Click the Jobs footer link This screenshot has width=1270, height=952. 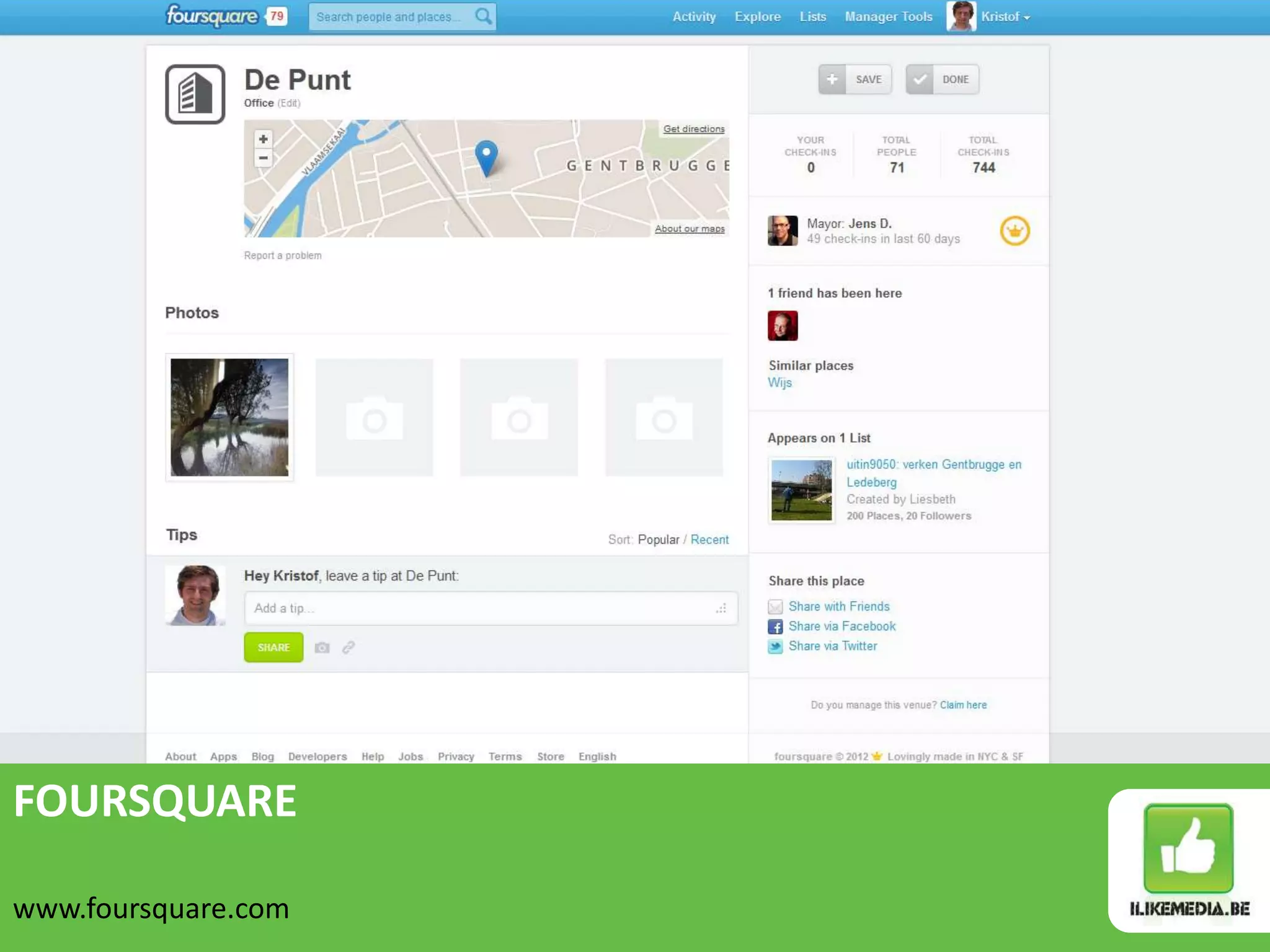[x=411, y=756]
